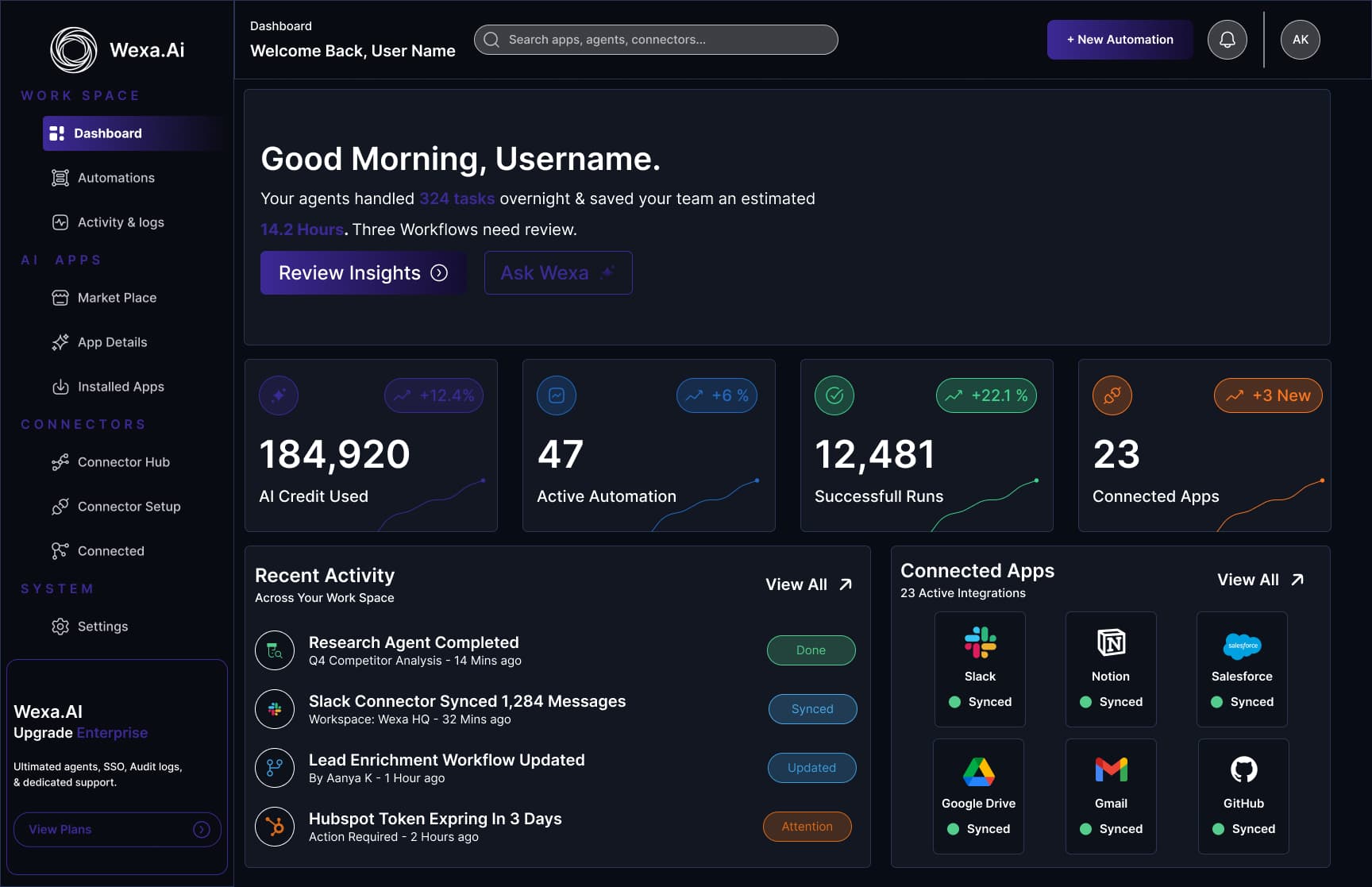Click the 12,481 Successful Runs value

[874, 454]
